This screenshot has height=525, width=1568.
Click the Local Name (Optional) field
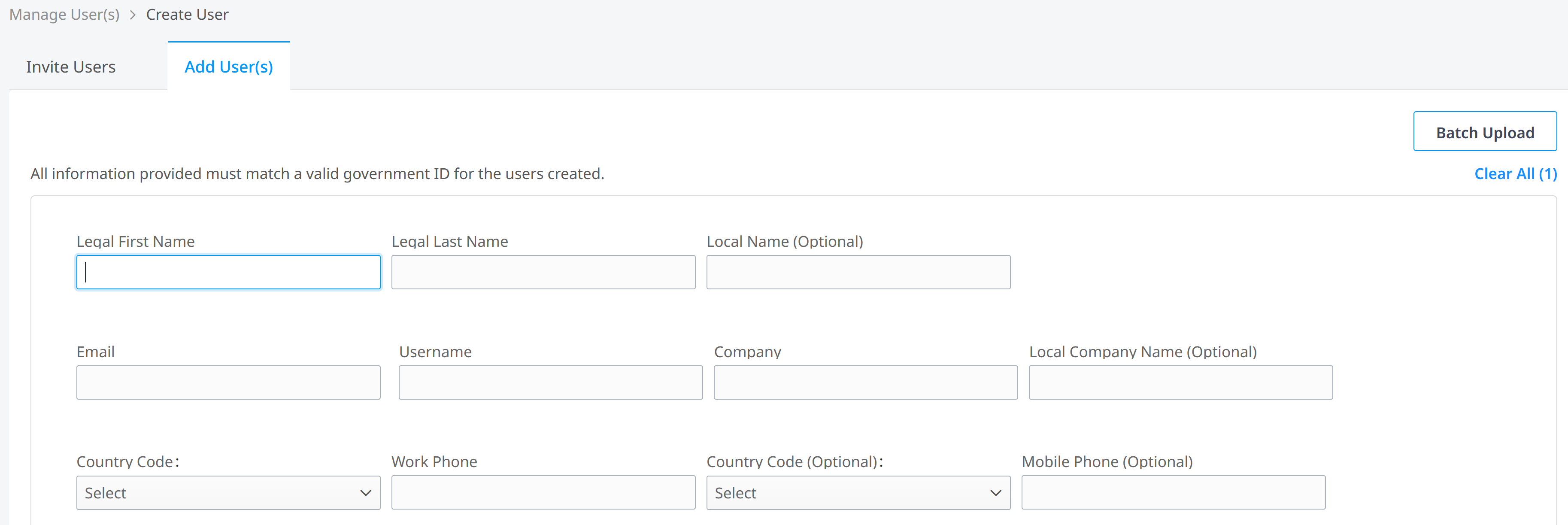tap(858, 272)
